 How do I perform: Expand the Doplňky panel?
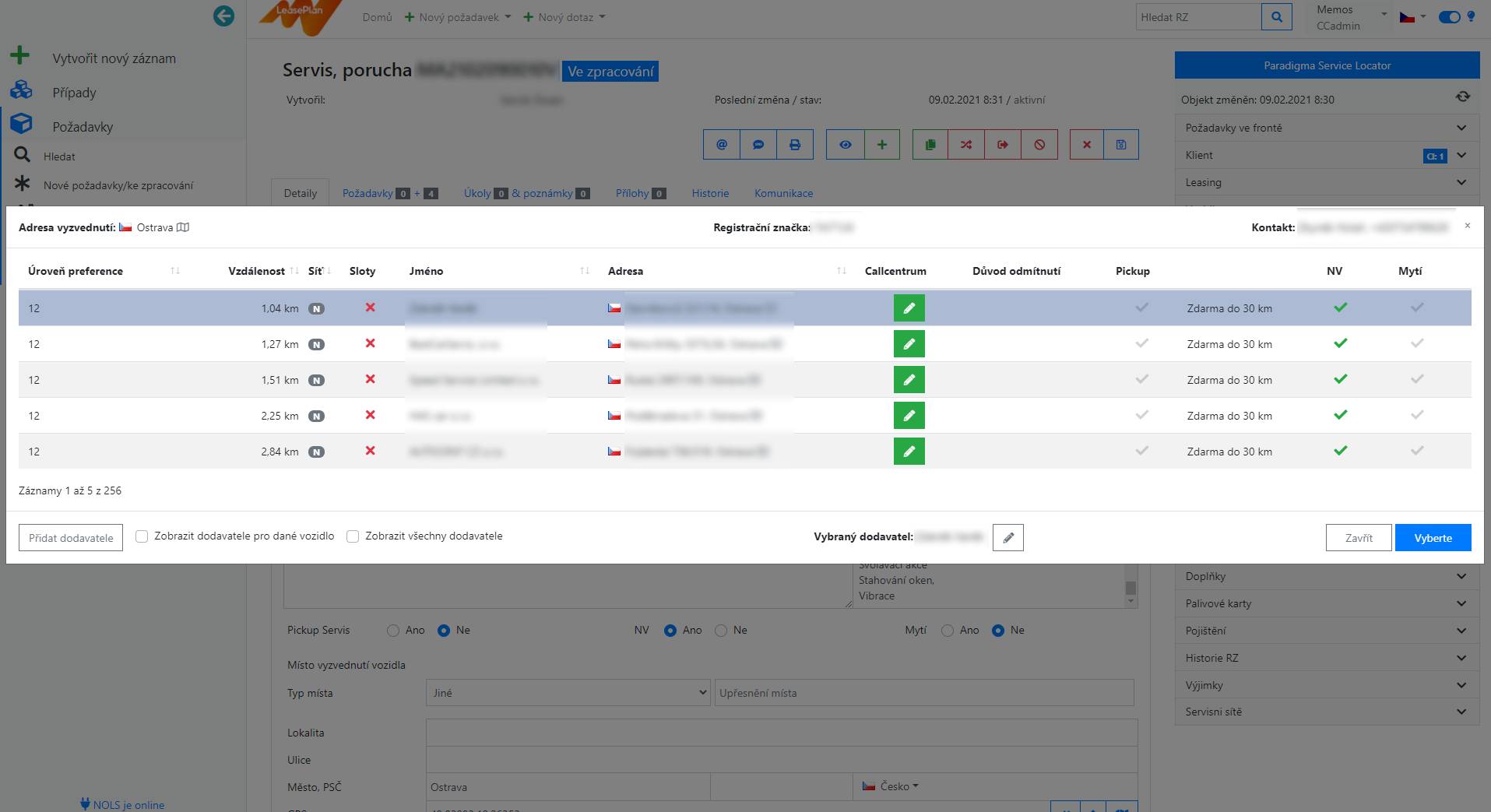tap(1327, 576)
